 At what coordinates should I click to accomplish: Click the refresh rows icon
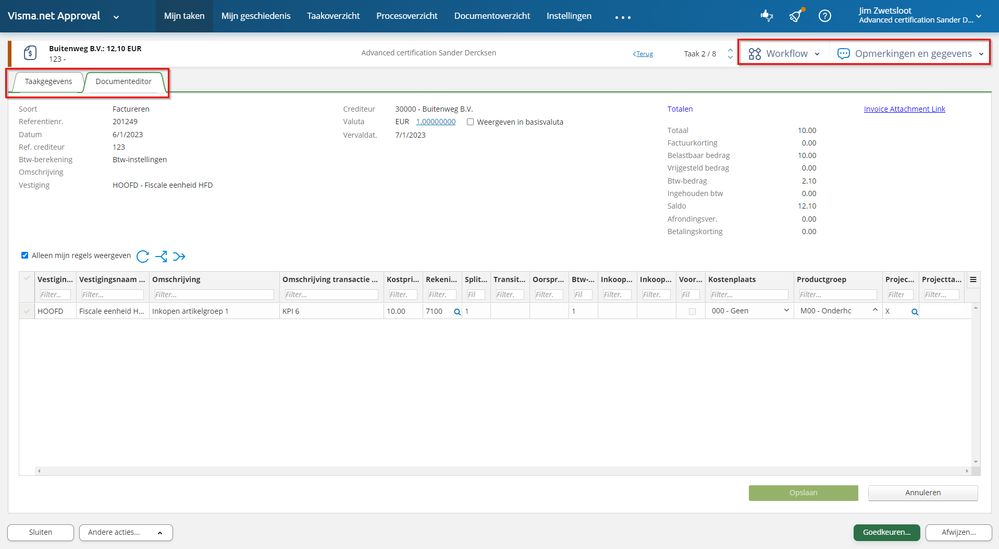[x=143, y=256]
